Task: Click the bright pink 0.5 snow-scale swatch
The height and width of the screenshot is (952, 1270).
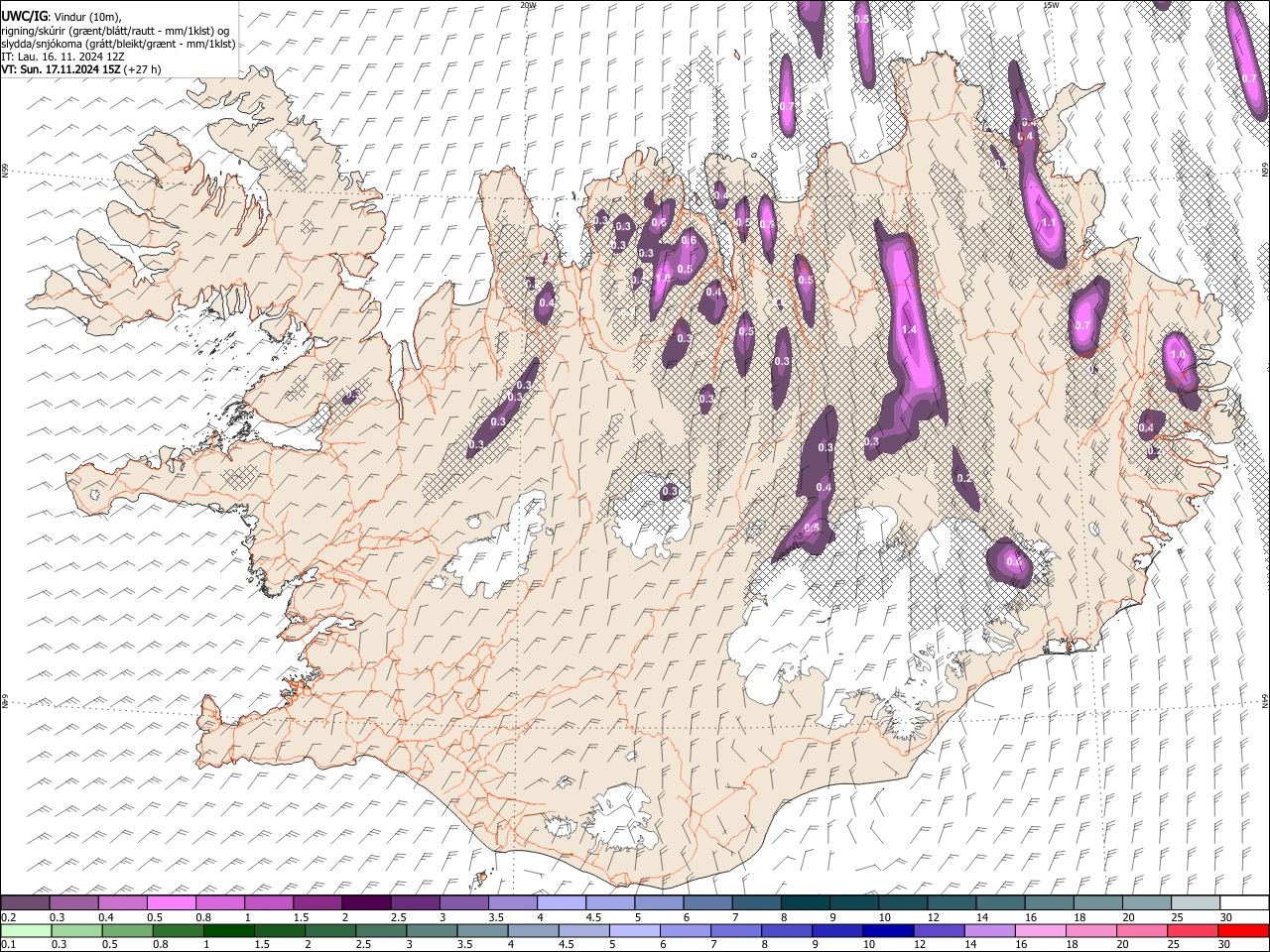Action: click(x=172, y=902)
